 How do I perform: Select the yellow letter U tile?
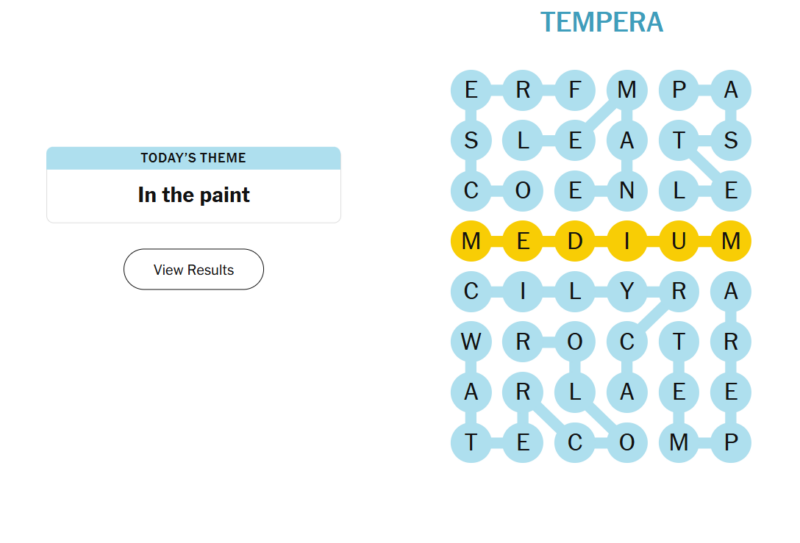(x=679, y=241)
